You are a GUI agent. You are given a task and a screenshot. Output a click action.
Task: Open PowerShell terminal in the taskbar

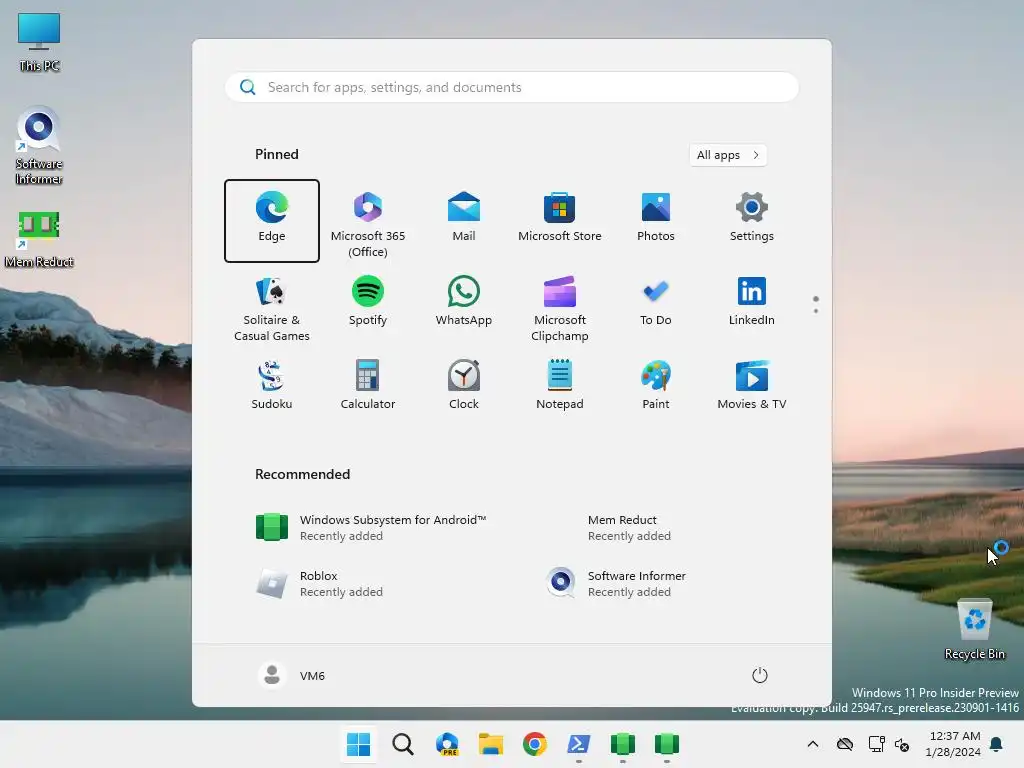[x=579, y=744]
